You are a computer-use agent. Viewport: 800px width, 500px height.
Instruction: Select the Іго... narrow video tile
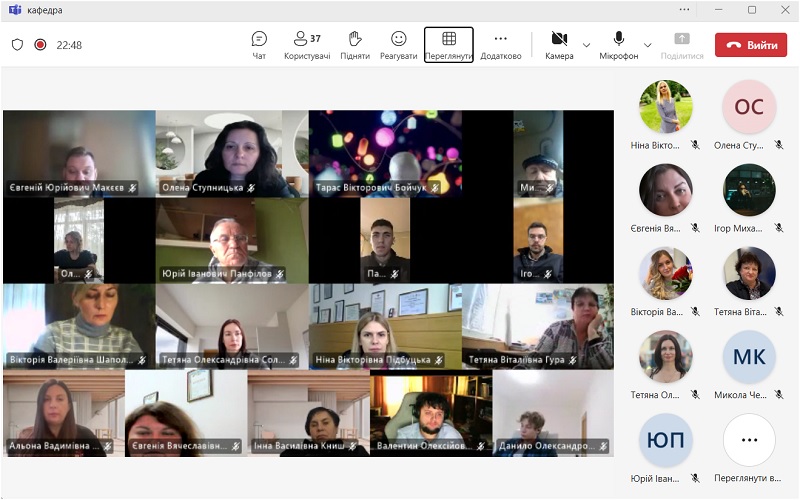point(538,240)
